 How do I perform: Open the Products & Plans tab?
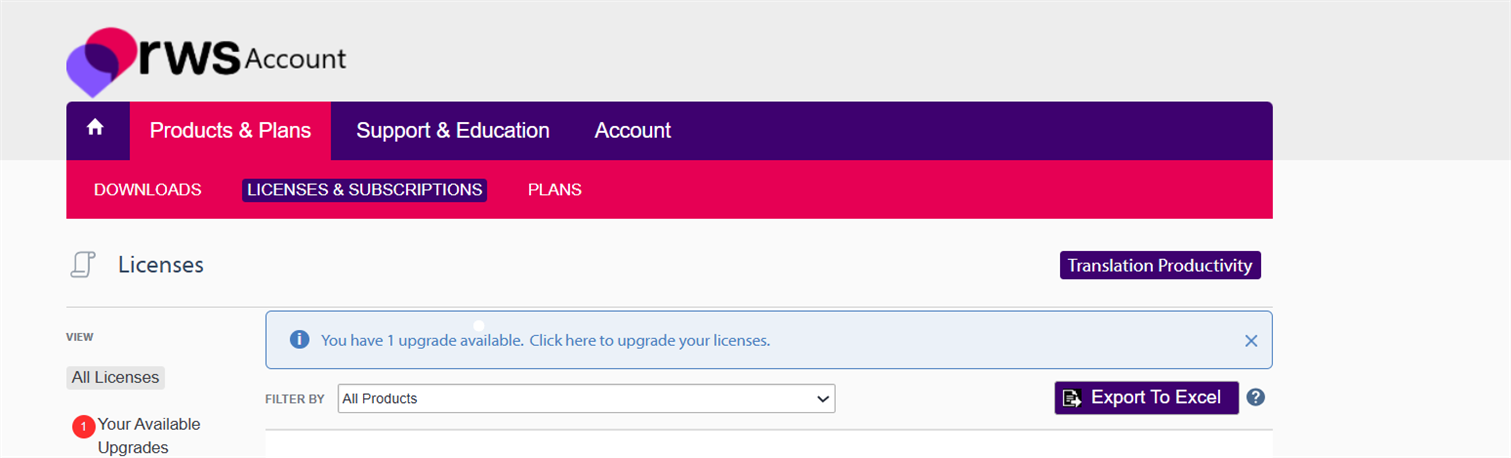pos(230,131)
